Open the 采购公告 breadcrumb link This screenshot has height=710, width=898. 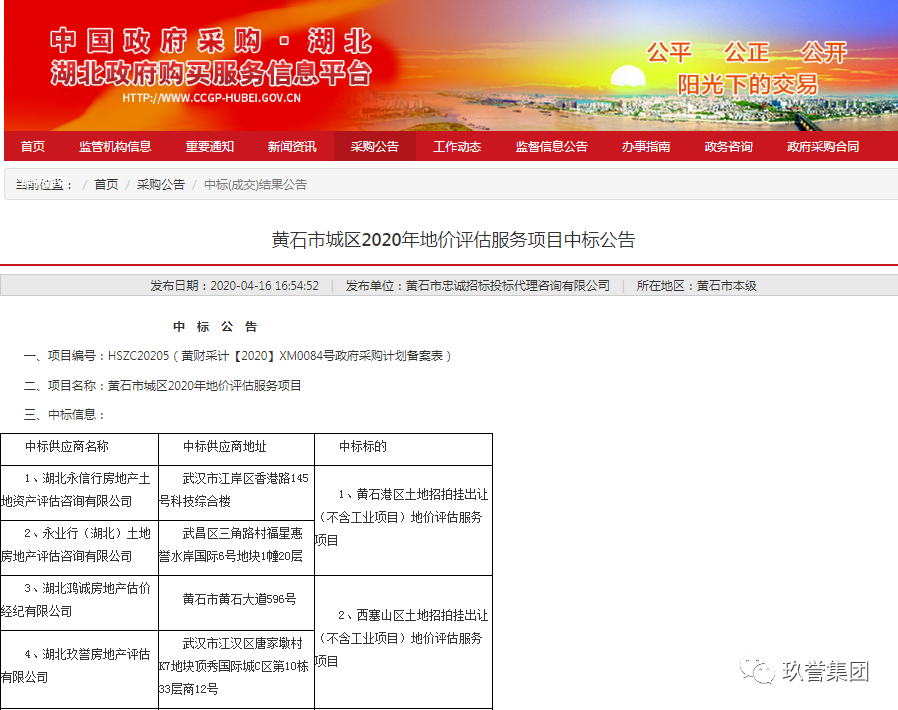(163, 184)
